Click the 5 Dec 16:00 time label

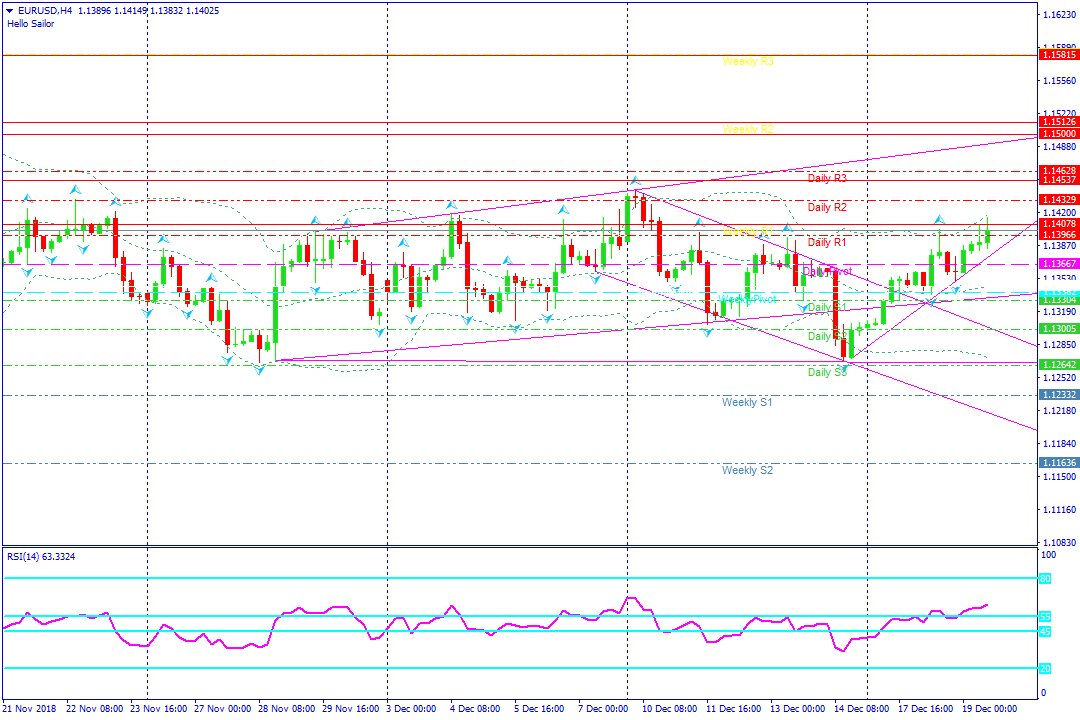(x=539, y=709)
